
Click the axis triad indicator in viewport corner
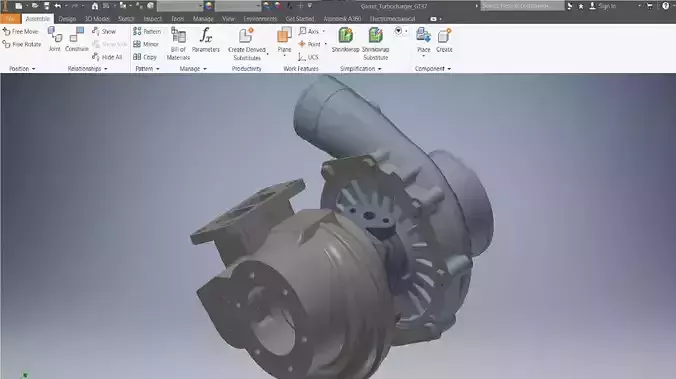pyautogui.click(x=25, y=375)
